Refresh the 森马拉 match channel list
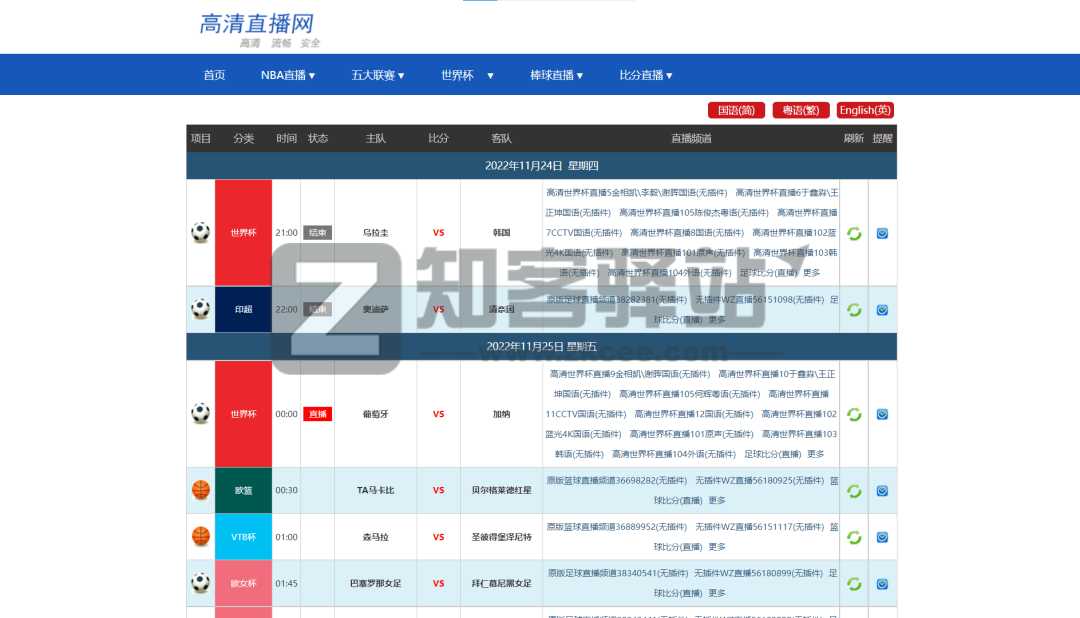 point(854,537)
